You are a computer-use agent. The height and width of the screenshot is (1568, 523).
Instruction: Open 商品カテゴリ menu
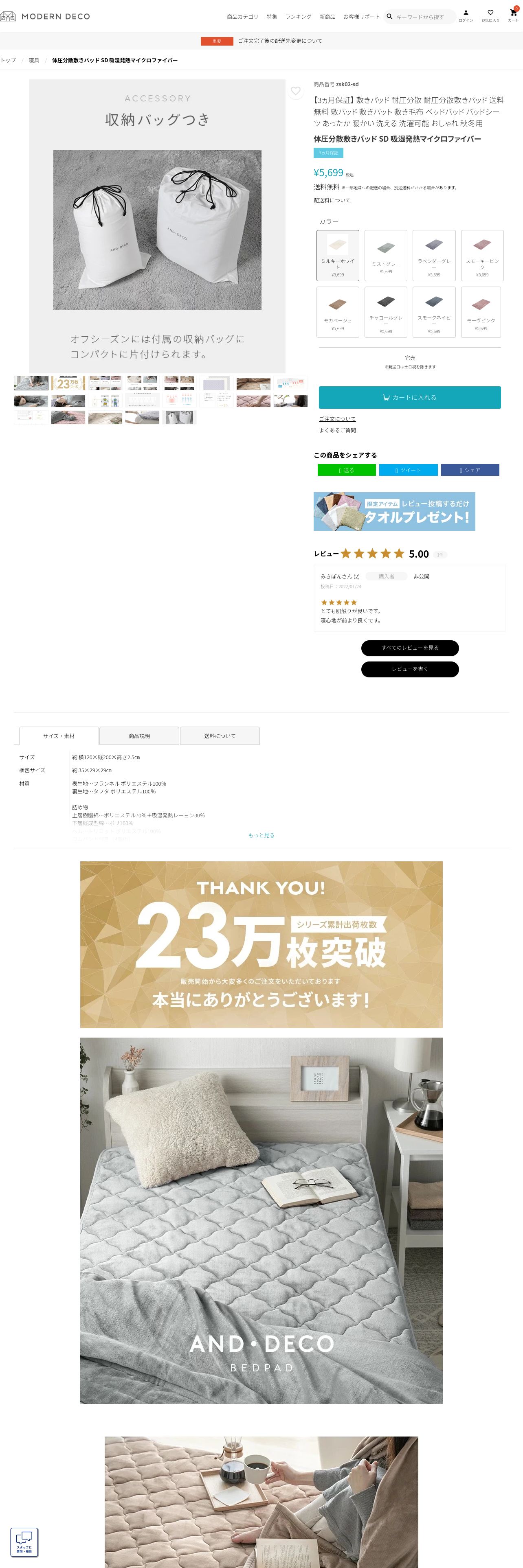242,17
